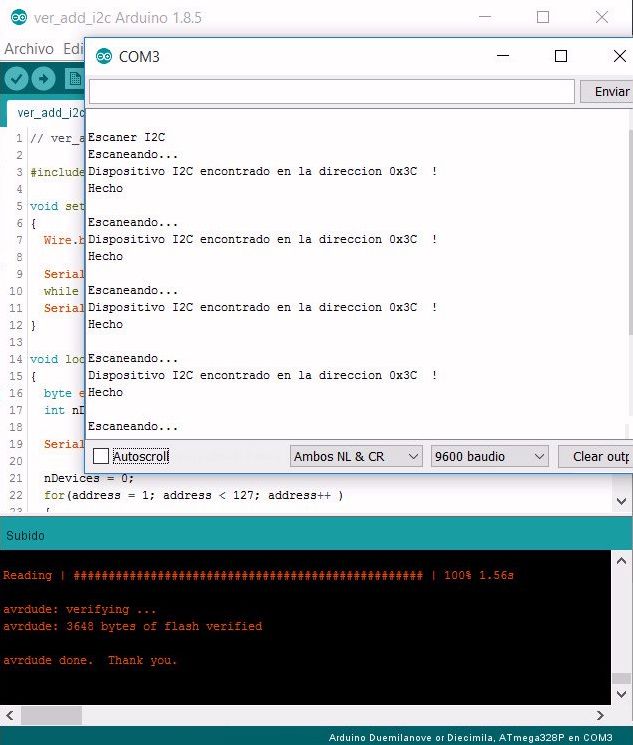Viewport: 633px width, 745px height.
Task: Enable the Autoscroll checkbox
Action: pos(101,456)
